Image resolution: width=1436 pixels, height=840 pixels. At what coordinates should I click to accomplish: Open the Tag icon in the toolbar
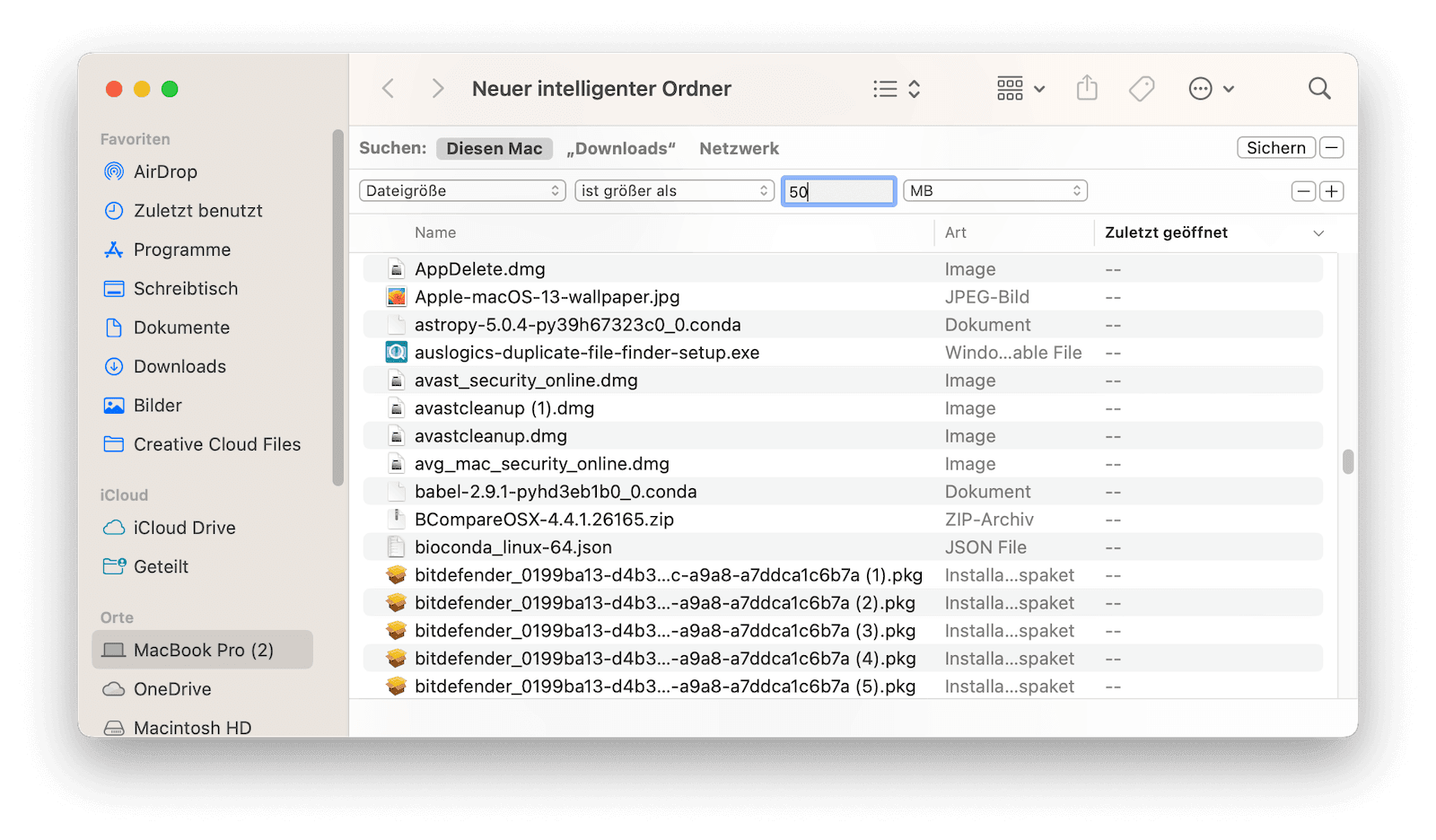(x=1141, y=88)
